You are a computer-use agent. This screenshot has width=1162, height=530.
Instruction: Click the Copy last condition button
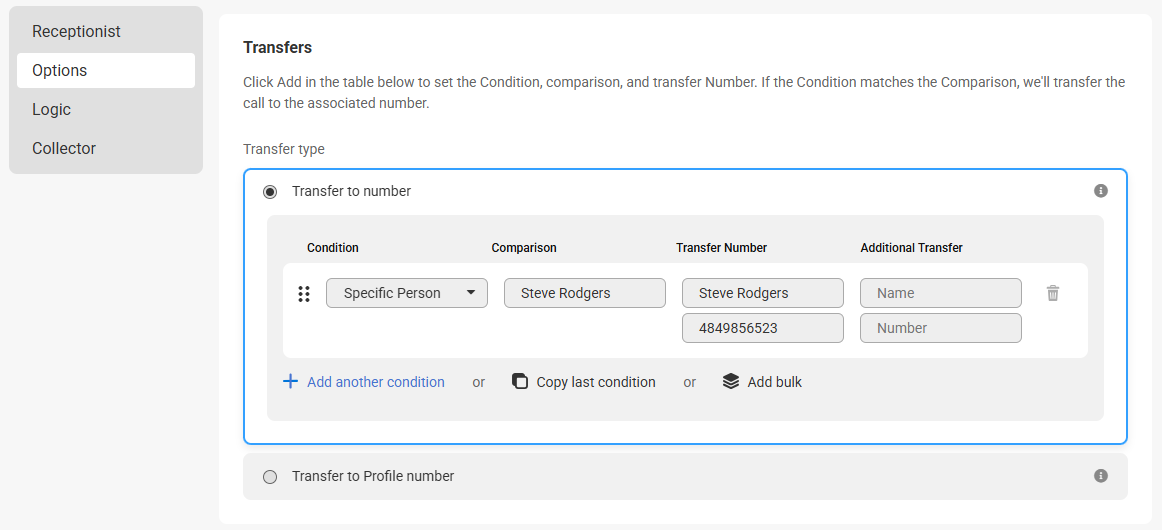coord(584,382)
